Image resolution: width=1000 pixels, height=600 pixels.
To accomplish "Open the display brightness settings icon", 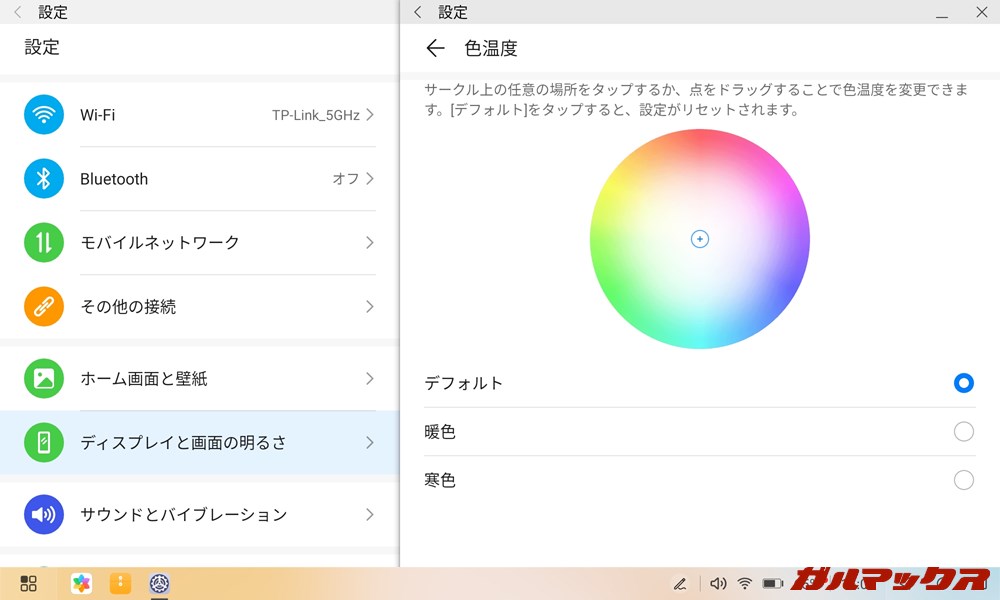I will click(x=44, y=442).
